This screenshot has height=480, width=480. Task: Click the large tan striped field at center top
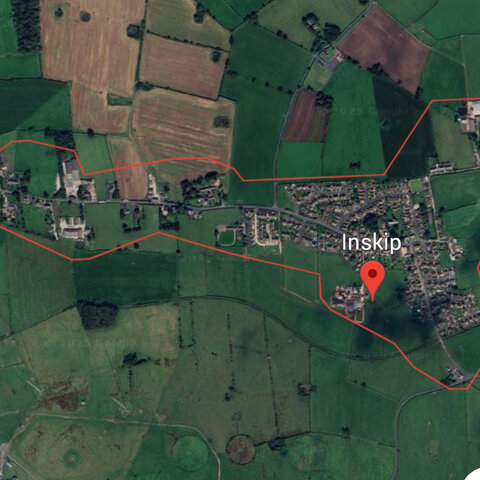pyautogui.click(x=183, y=132)
